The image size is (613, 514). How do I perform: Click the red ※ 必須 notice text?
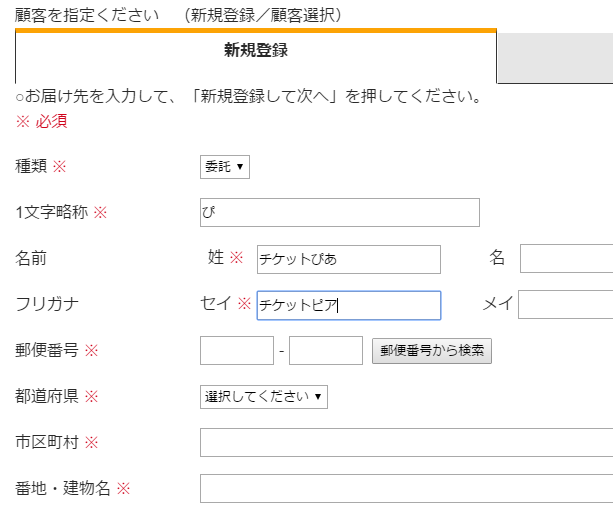[41, 121]
